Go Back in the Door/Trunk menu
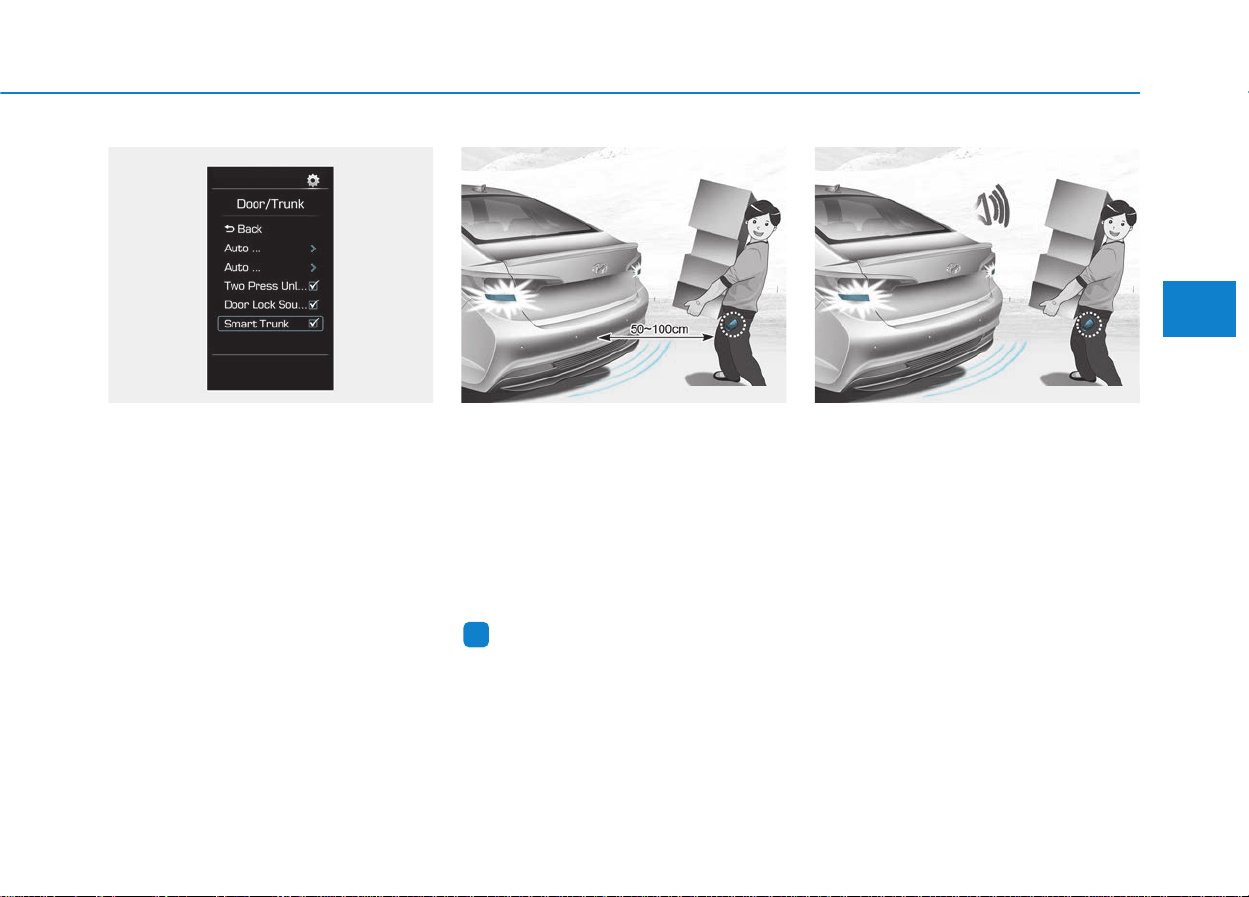This screenshot has width=1249, height=897. pyautogui.click(x=243, y=229)
